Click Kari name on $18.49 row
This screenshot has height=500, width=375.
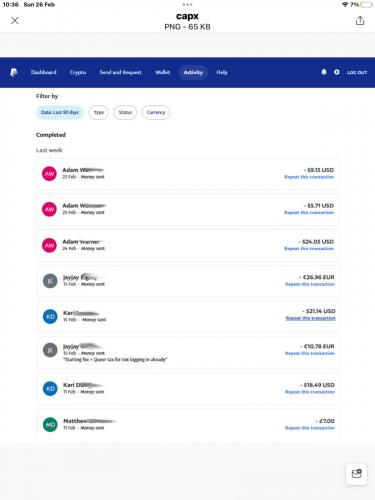point(82,385)
